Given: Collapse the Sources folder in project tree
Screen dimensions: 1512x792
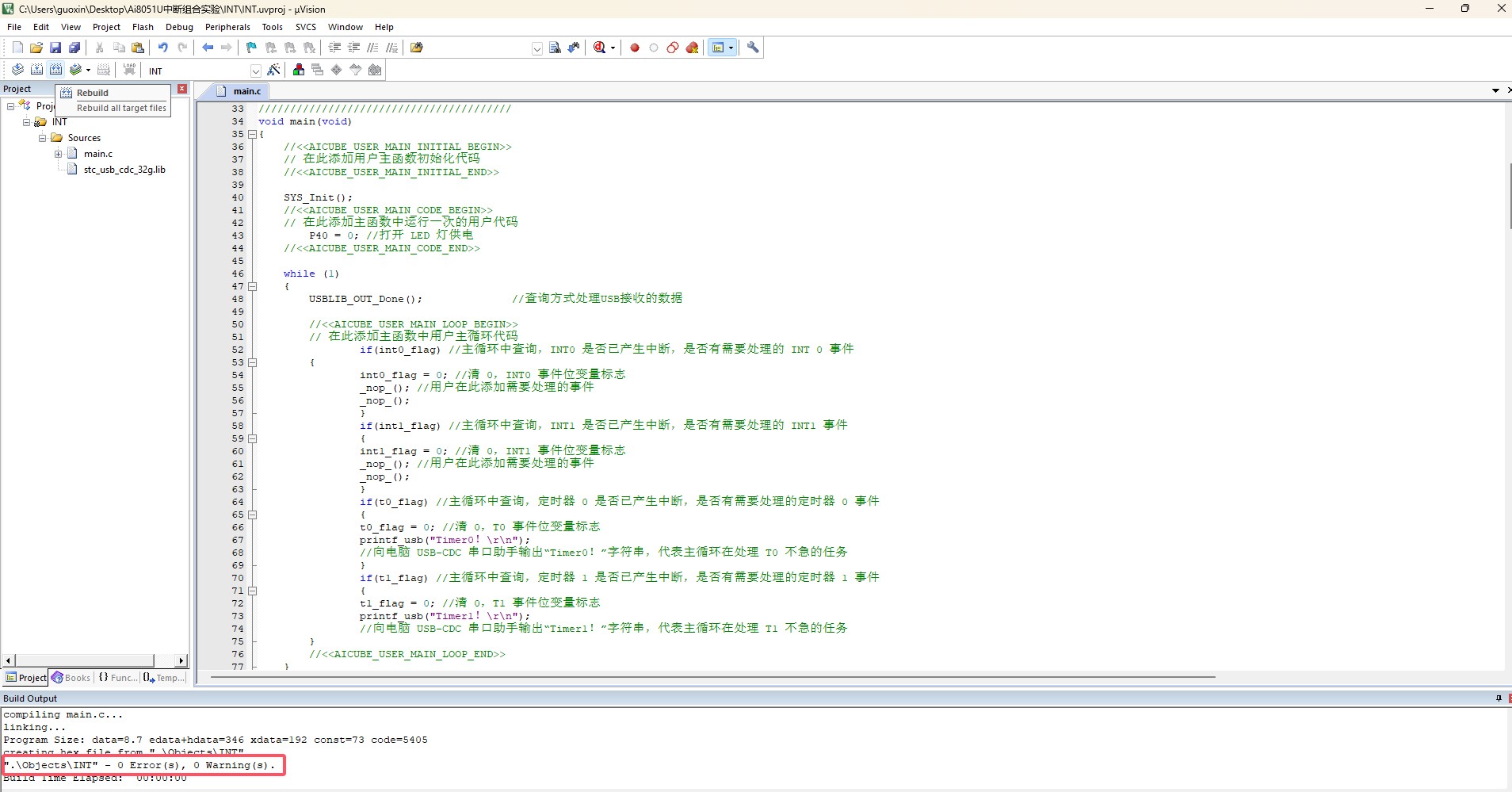Looking at the screenshot, I should coord(42,138).
